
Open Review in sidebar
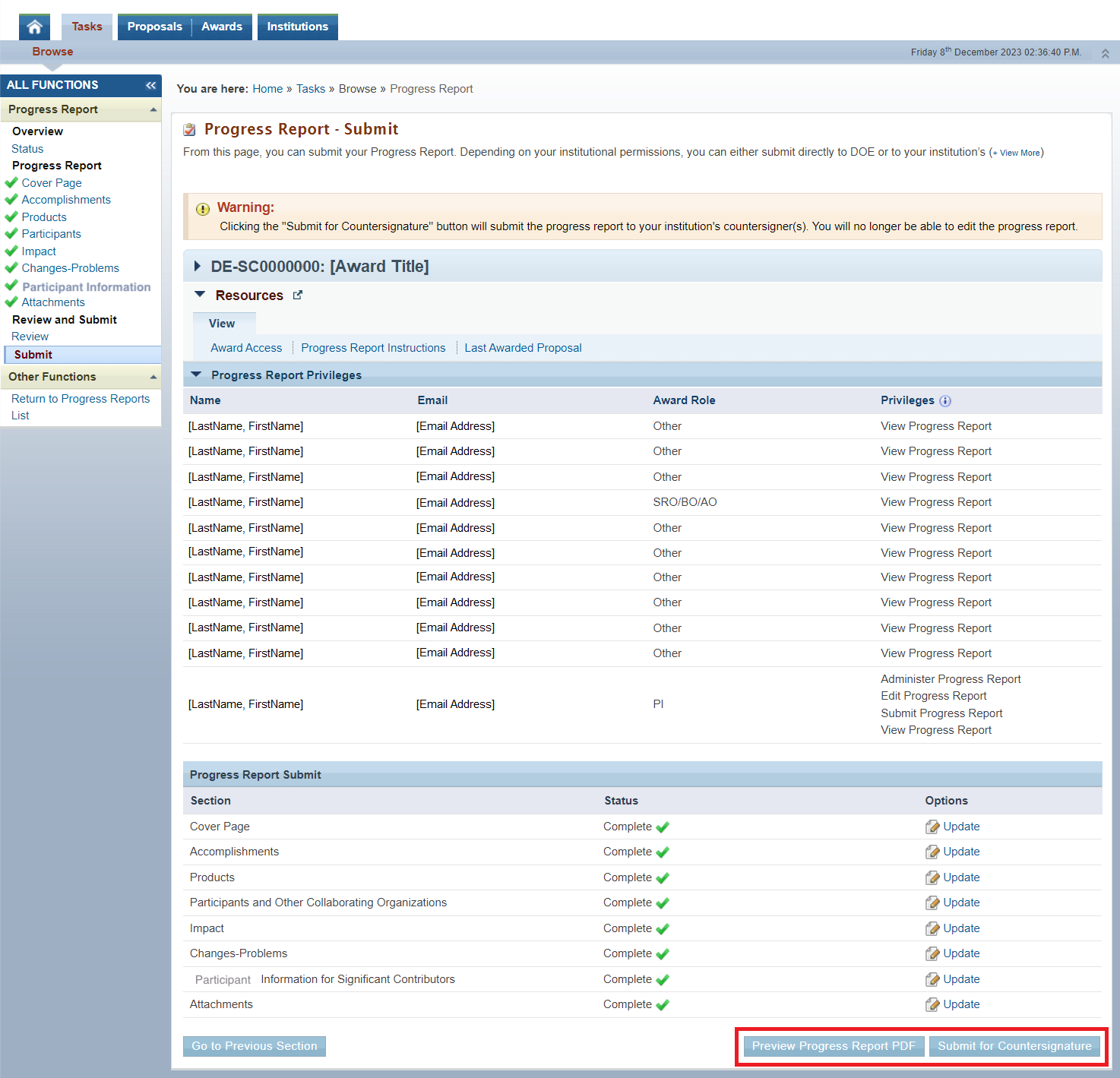click(x=30, y=337)
